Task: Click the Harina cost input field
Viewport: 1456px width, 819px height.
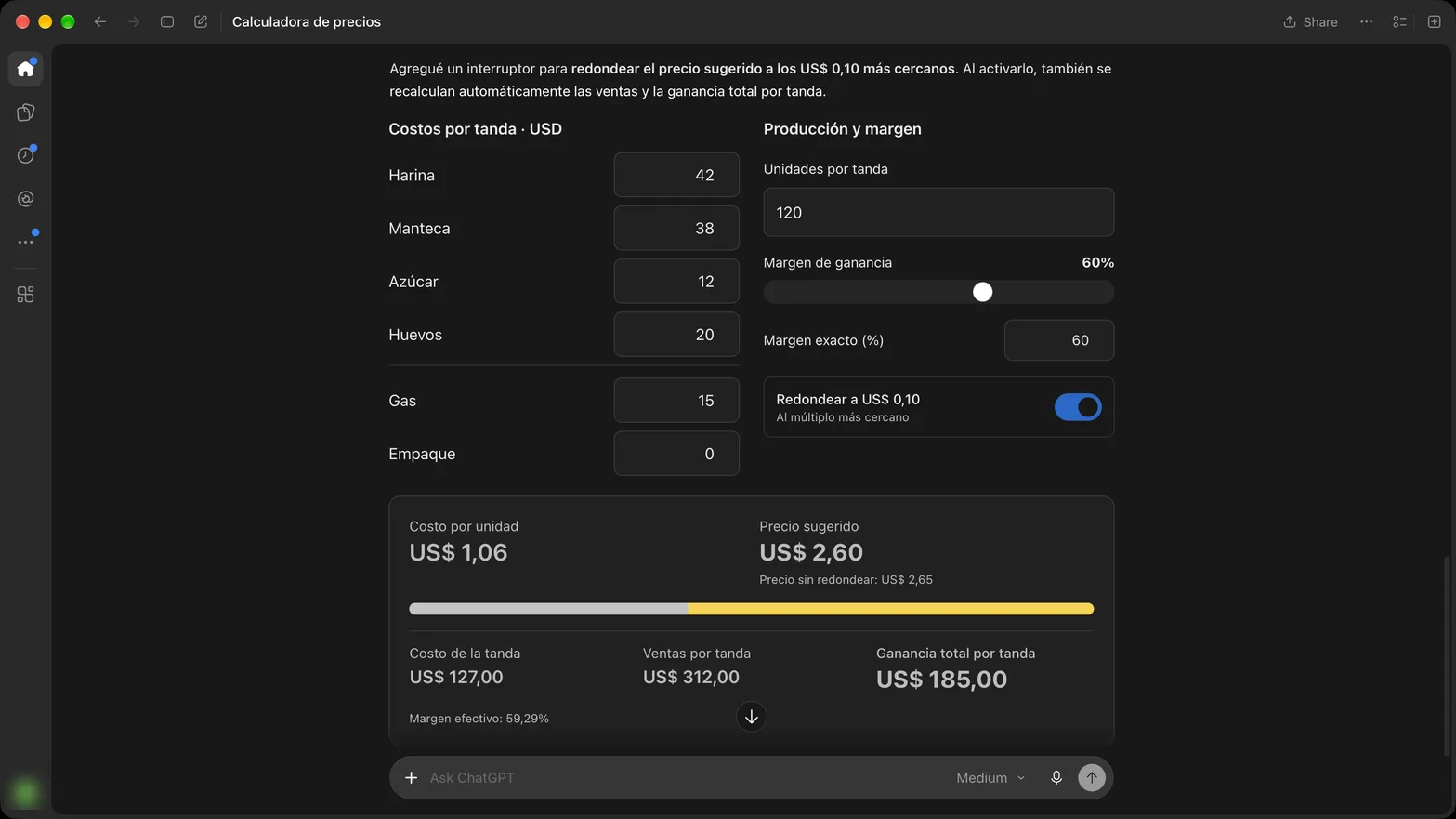Action: click(x=676, y=175)
